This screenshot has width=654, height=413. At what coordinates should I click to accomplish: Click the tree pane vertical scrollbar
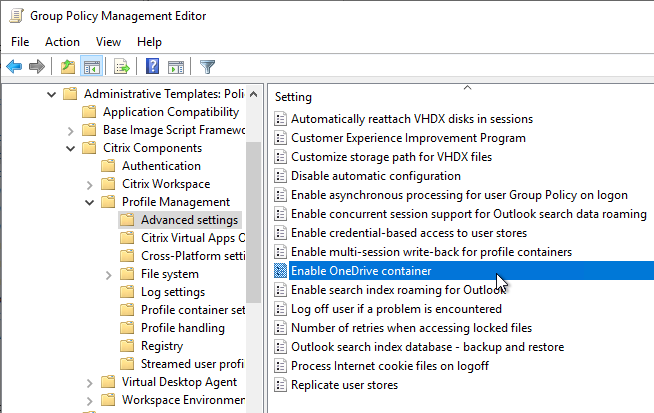pos(253,220)
